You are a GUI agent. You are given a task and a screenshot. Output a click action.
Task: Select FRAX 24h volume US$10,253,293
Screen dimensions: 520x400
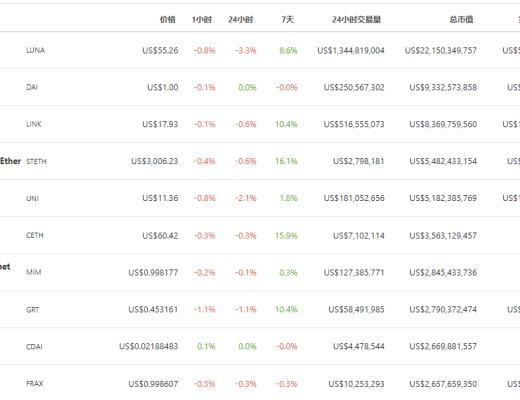click(x=356, y=384)
